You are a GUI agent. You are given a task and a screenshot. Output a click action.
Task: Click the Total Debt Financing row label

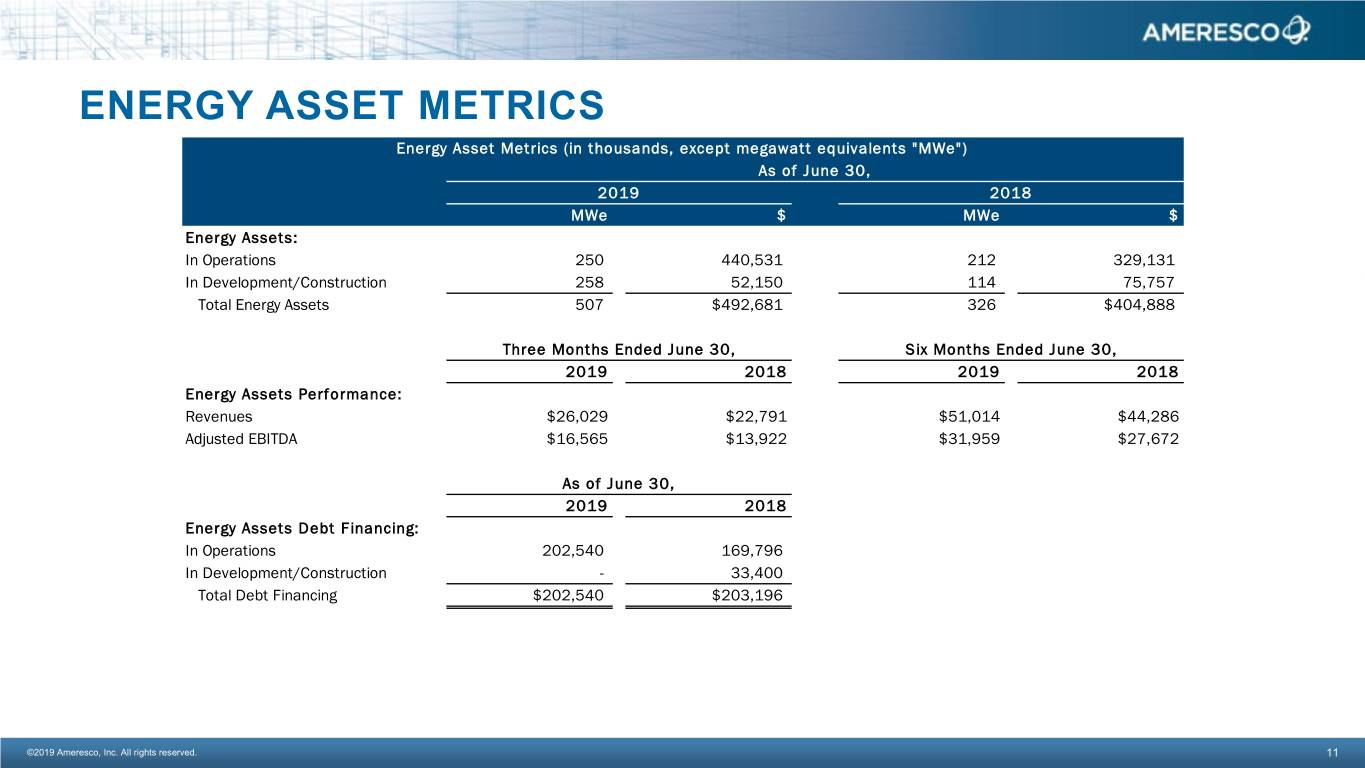coord(267,595)
